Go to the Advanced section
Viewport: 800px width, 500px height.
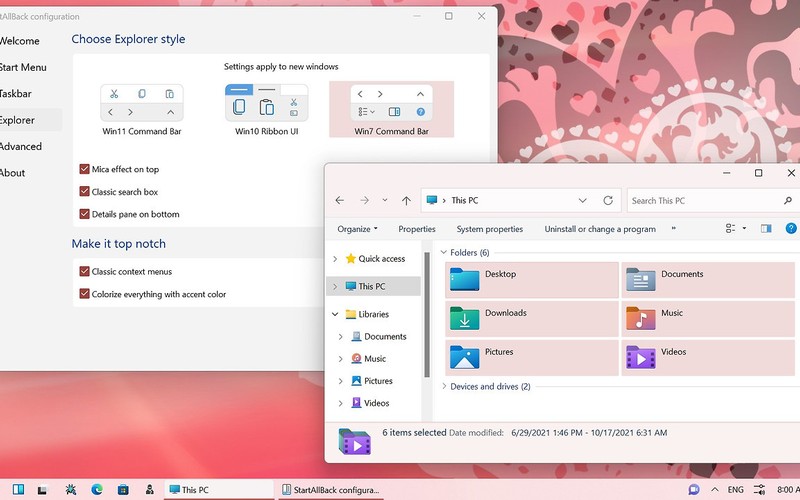pos(21,146)
